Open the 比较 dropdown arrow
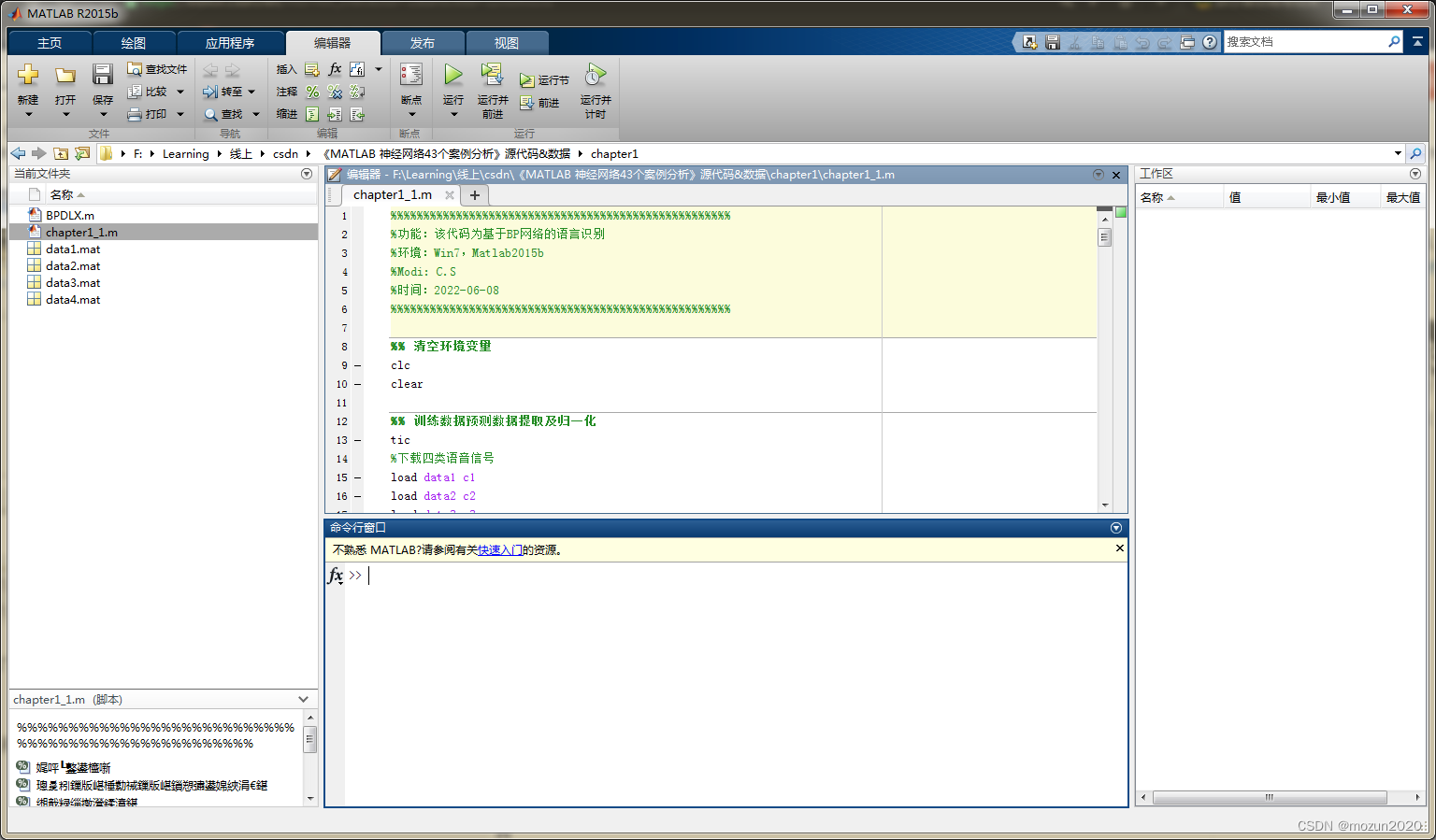The width and height of the screenshot is (1436, 840). [x=180, y=92]
